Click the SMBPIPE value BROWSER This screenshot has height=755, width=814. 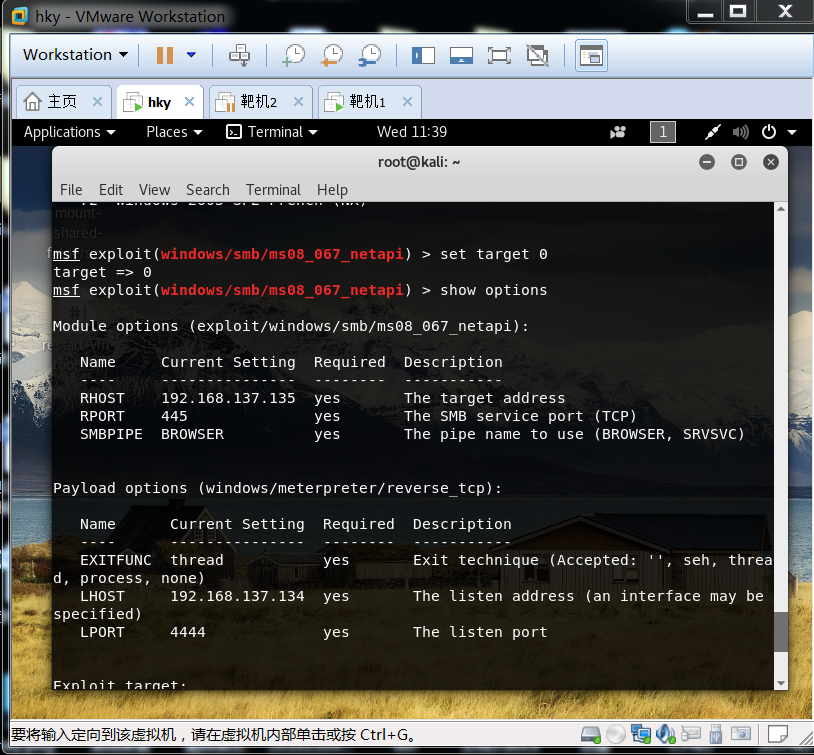pyautogui.click(x=192, y=434)
